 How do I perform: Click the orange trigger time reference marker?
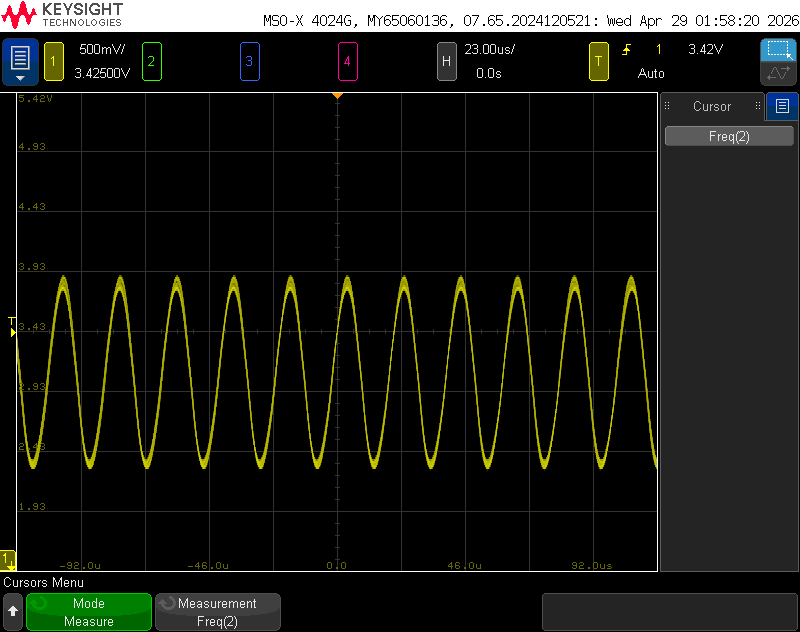coord(337,95)
